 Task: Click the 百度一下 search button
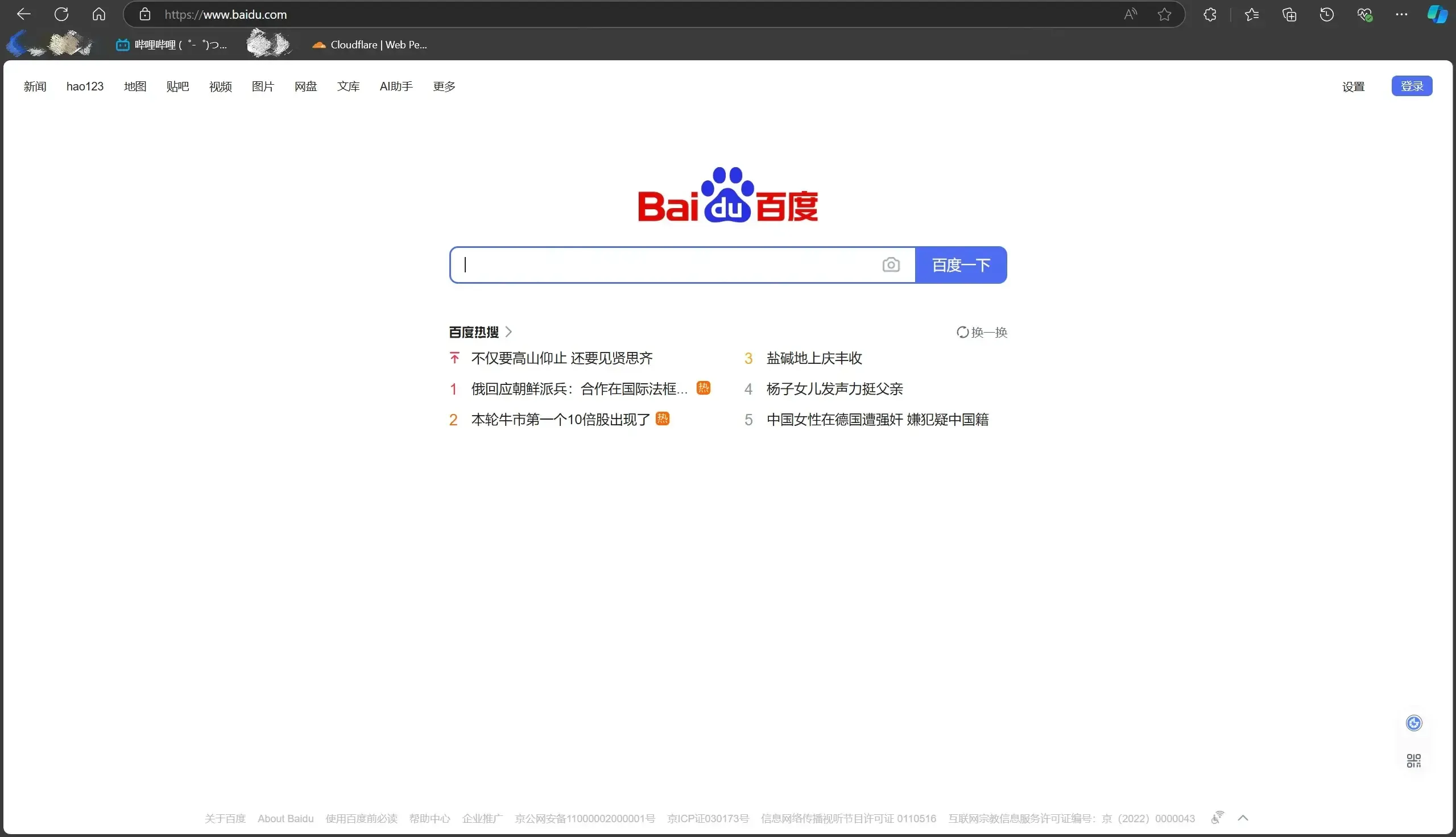[961, 265]
